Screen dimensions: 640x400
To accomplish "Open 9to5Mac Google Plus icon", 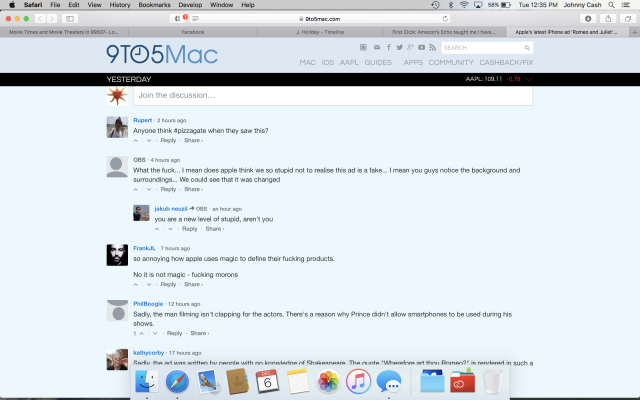I will 410,47.
